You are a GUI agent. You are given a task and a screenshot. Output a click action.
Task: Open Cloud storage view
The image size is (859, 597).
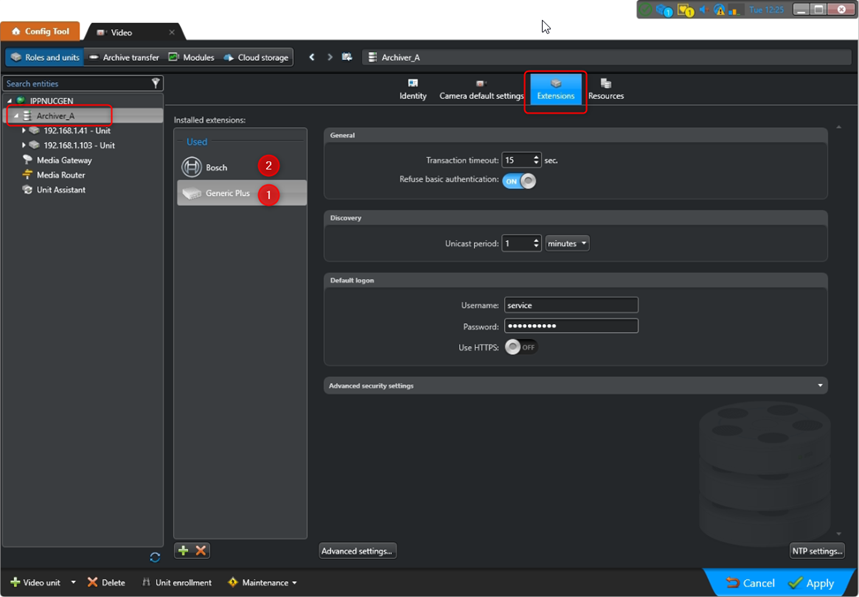tap(256, 57)
